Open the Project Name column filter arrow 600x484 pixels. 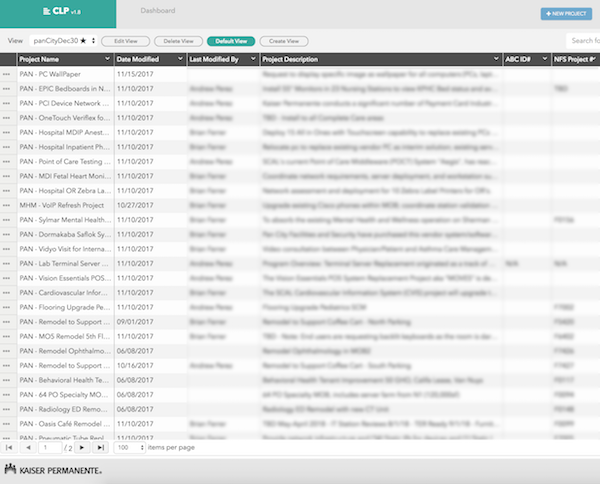tap(108, 59)
